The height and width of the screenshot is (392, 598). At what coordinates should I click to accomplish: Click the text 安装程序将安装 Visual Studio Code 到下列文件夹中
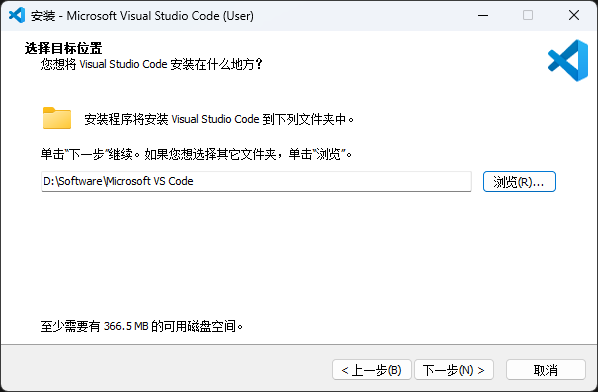219,119
